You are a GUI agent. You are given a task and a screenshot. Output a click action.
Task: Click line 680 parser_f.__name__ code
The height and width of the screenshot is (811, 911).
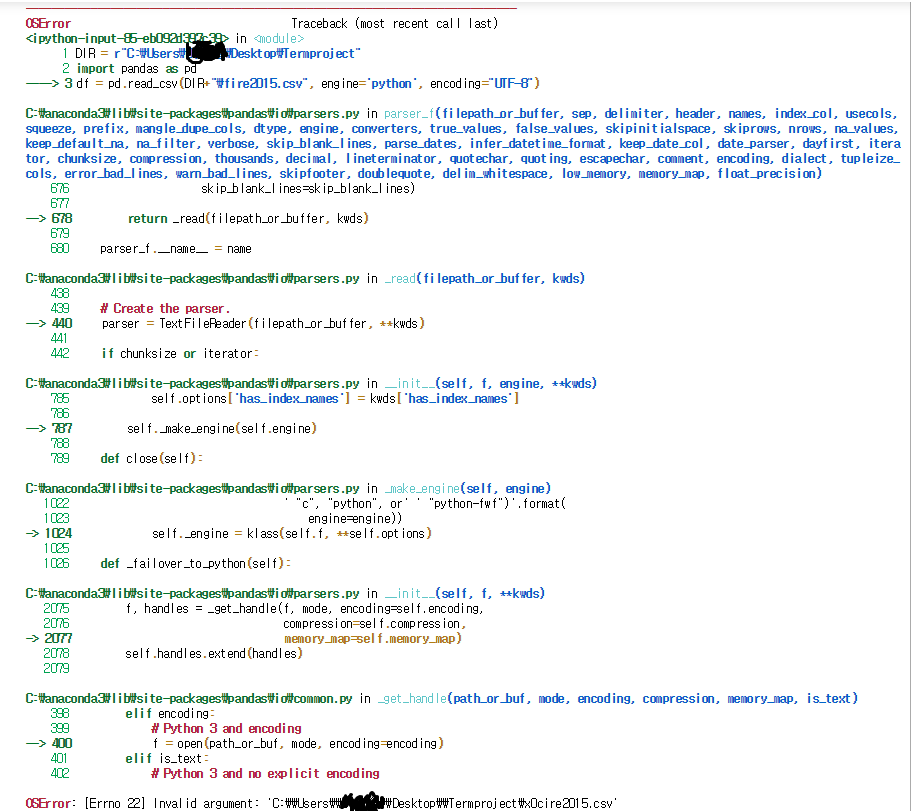click(175, 249)
